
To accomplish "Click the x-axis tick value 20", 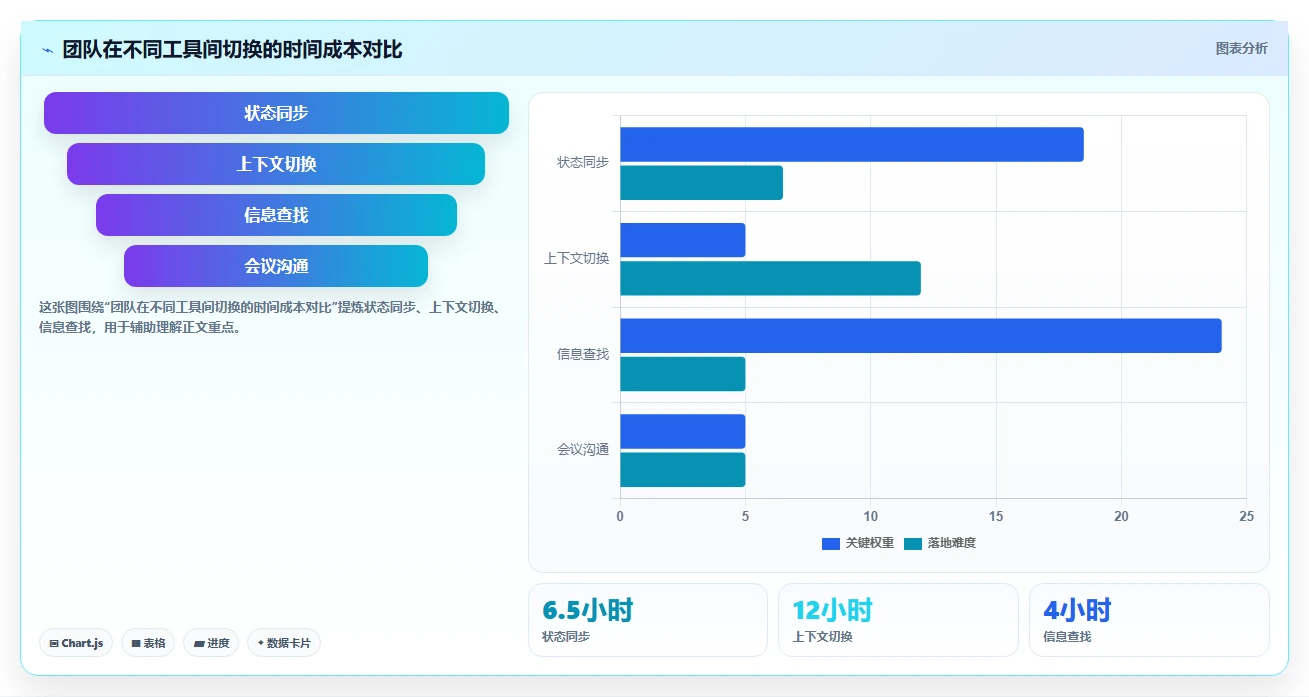I will pos(1121,516).
